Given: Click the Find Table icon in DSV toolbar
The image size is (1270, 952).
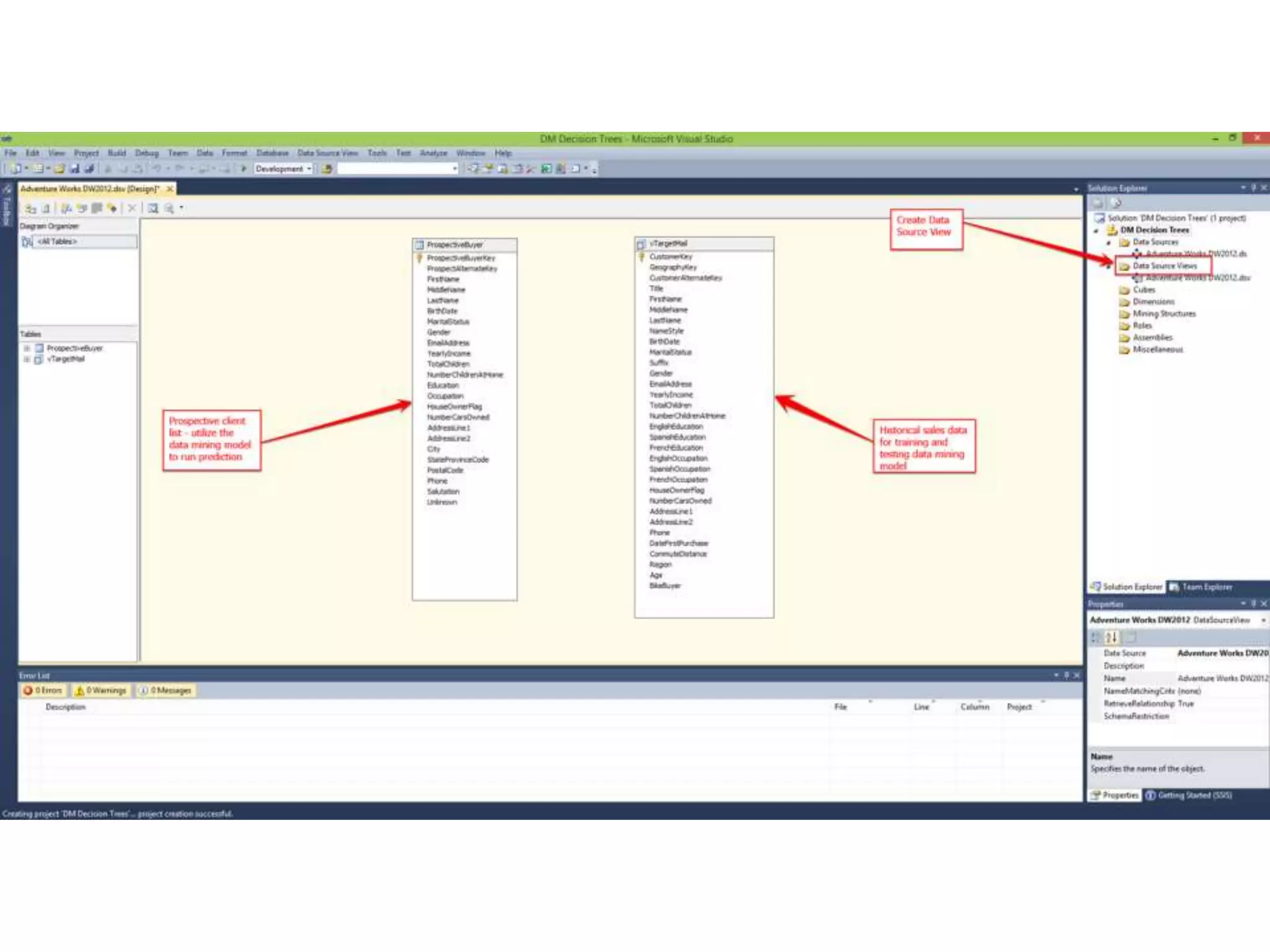Looking at the screenshot, I should [x=153, y=208].
